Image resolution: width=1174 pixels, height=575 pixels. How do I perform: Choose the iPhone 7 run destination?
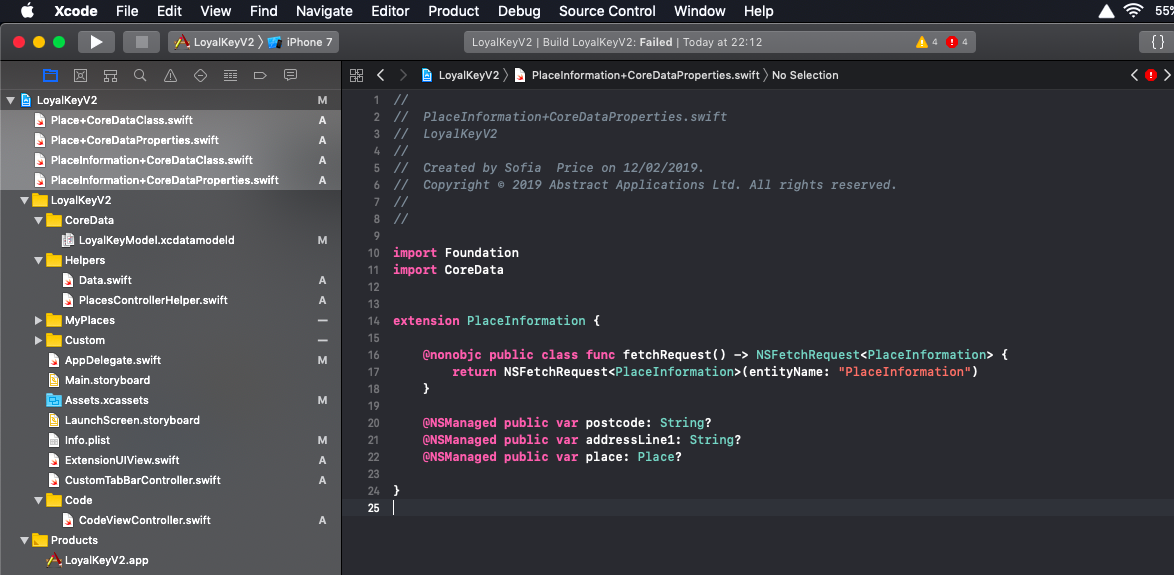pyautogui.click(x=301, y=42)
